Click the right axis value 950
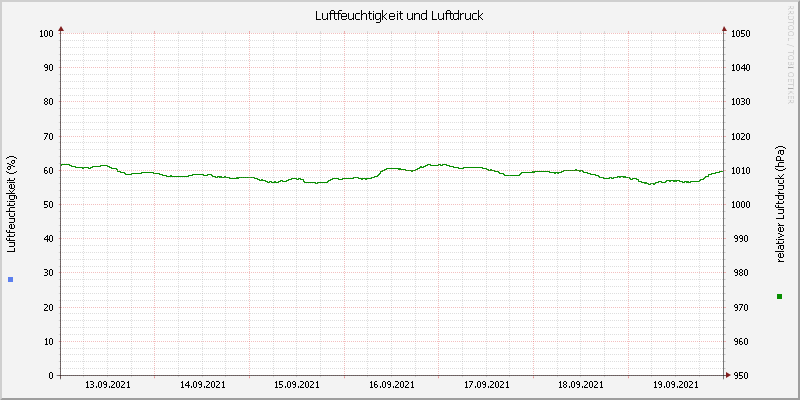800x400 pixels. pyautogui.click(x=739, y=376)
